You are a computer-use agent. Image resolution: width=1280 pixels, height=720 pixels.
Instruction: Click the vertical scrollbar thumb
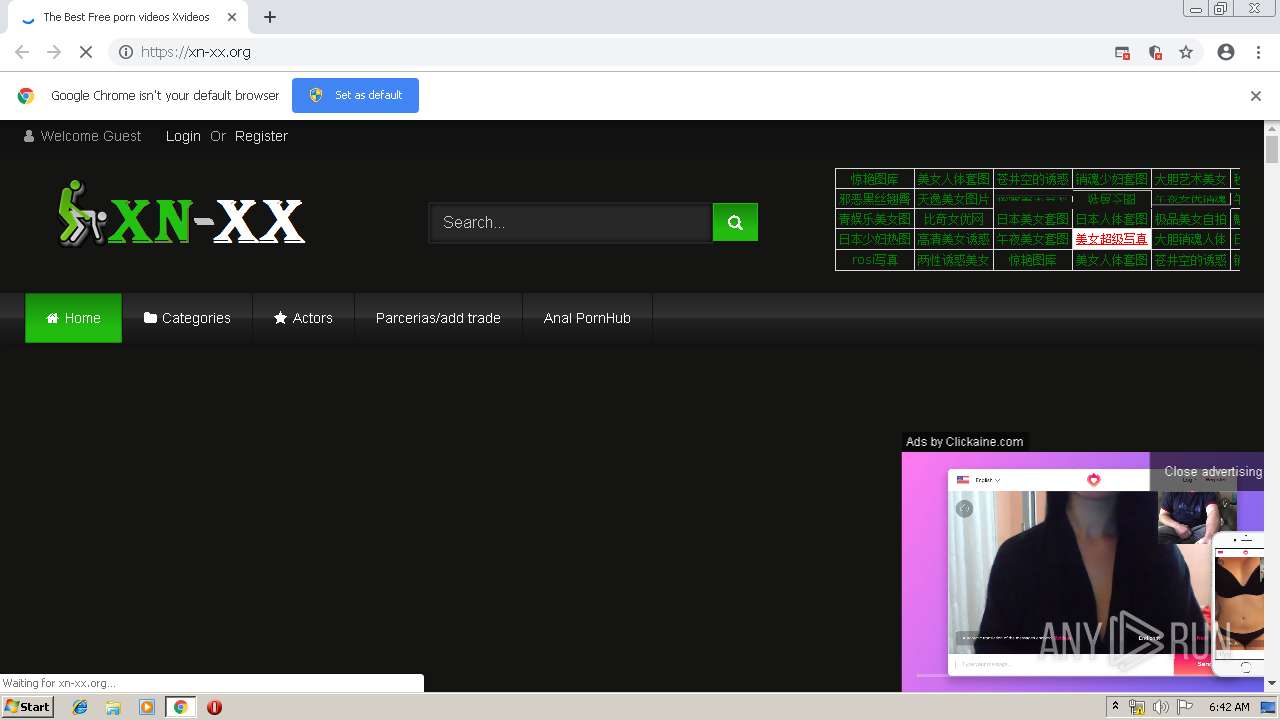click(1272, 150)
